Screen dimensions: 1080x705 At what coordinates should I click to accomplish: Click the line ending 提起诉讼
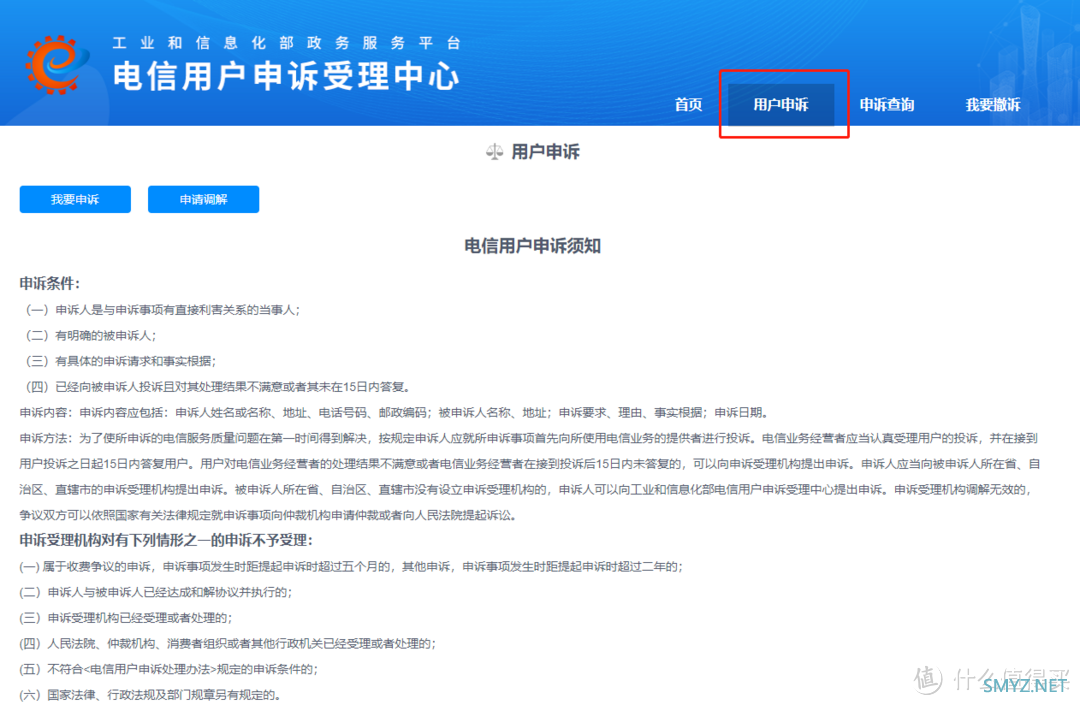click(269, 515)
